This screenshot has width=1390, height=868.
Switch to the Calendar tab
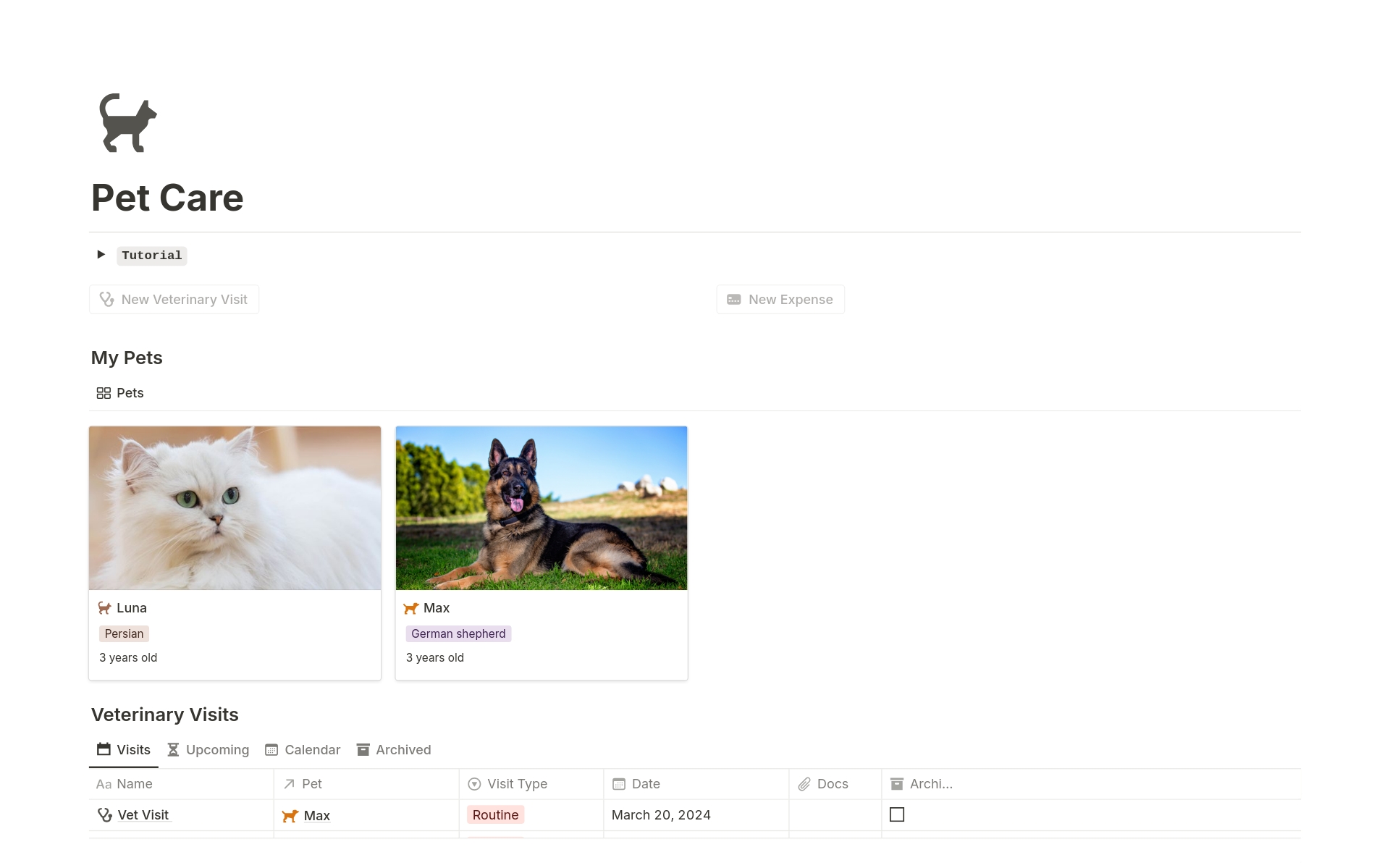pos(311,749)
